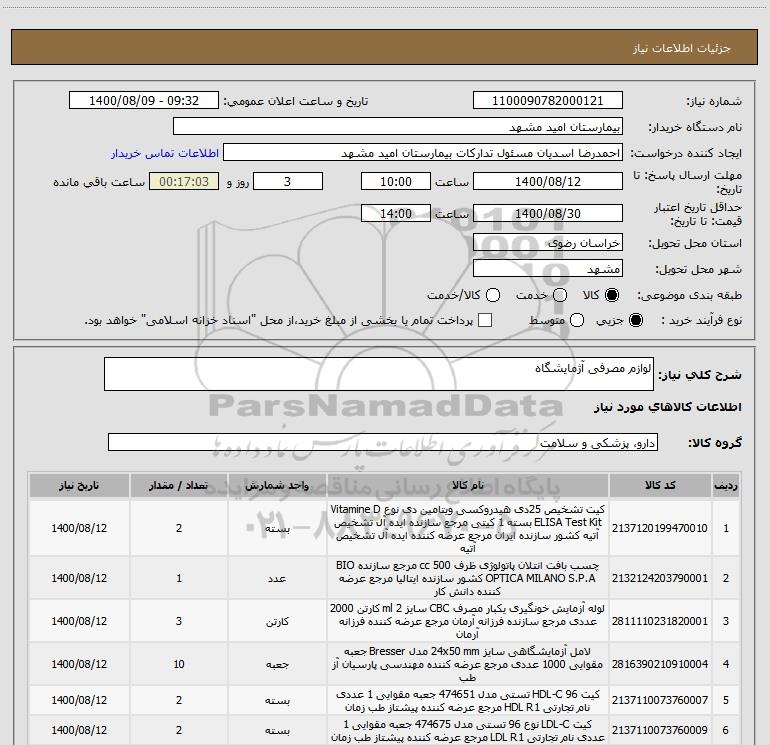Click the city field مشهد
The width and height of the screenshot is (770, 745).
[x=548, y=268]
